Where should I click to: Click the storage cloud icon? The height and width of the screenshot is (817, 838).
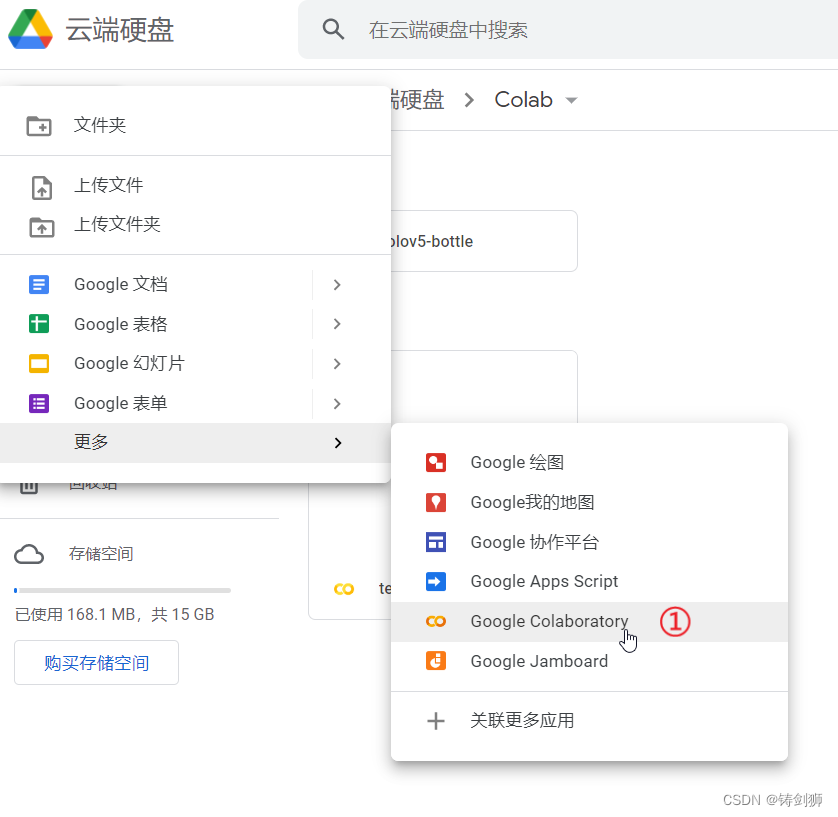click(29, 554)
